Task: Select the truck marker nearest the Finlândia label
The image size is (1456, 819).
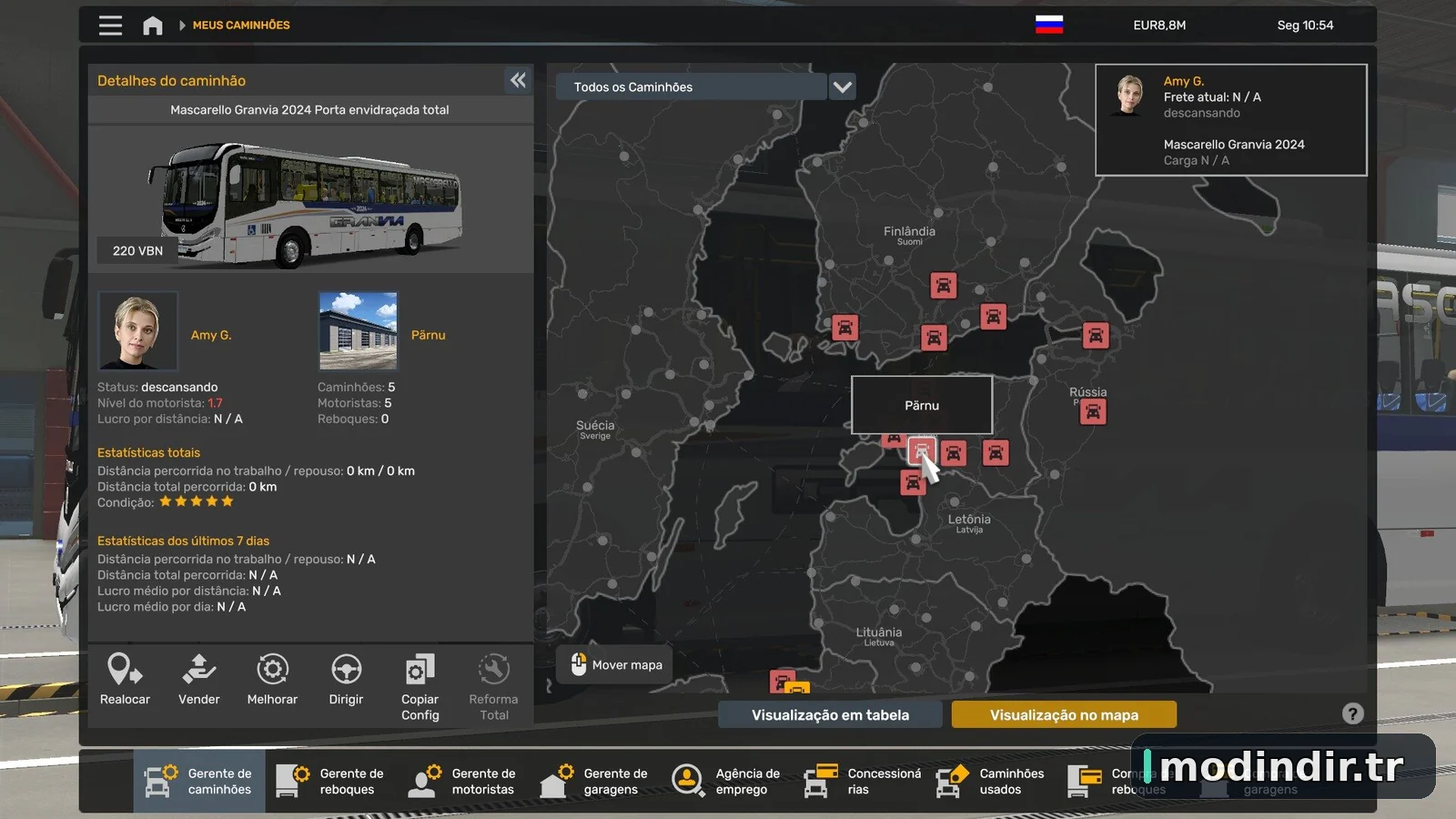Action: click(x=944, y=286)
